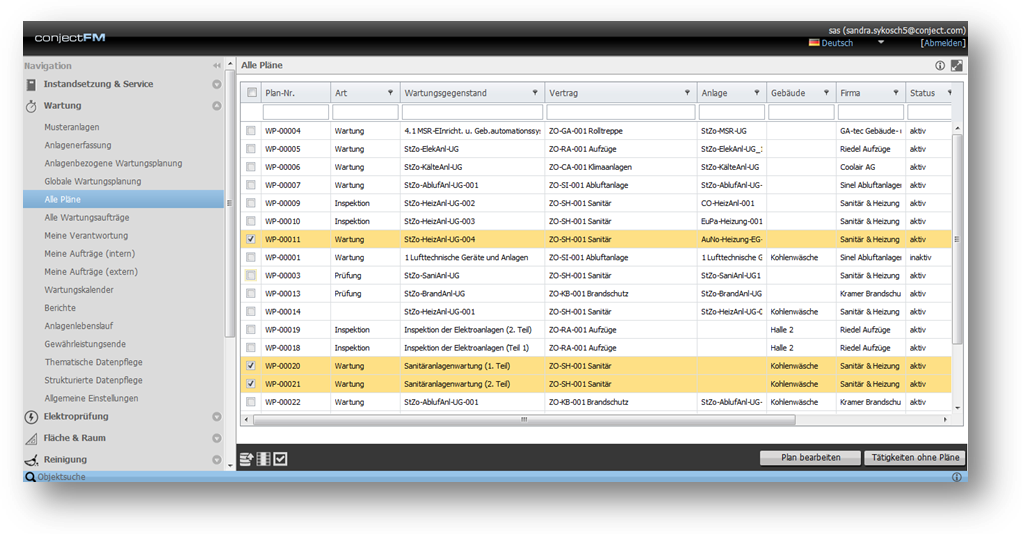Screen dimensions: 1022x534
Task: Open Anlagenlebenslauf menu item
Action: tap(78, 326)
